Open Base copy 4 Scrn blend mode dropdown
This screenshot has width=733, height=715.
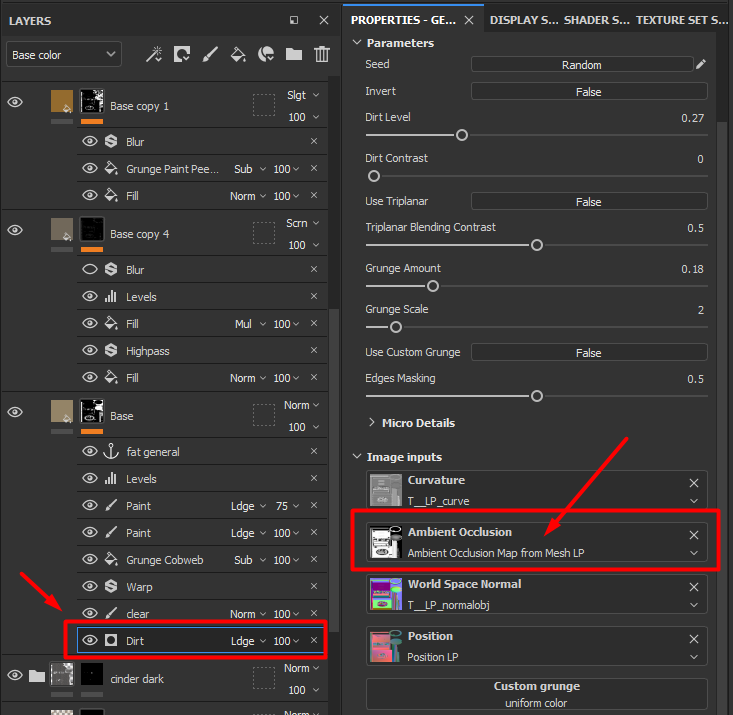[x=303, y=223]
